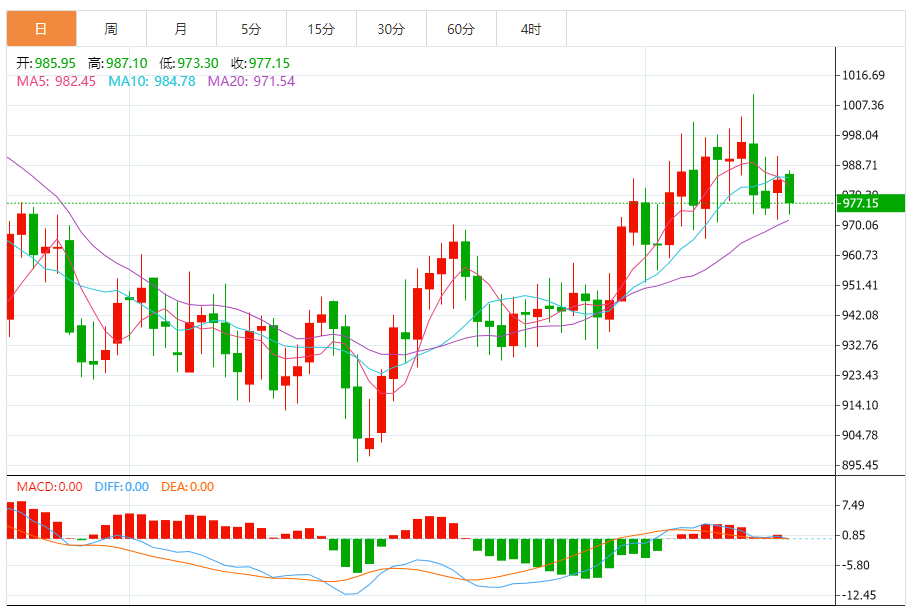Open the 30分 timeframe tab
Viewport: 909px width, 606px height.
pos(391,28)
